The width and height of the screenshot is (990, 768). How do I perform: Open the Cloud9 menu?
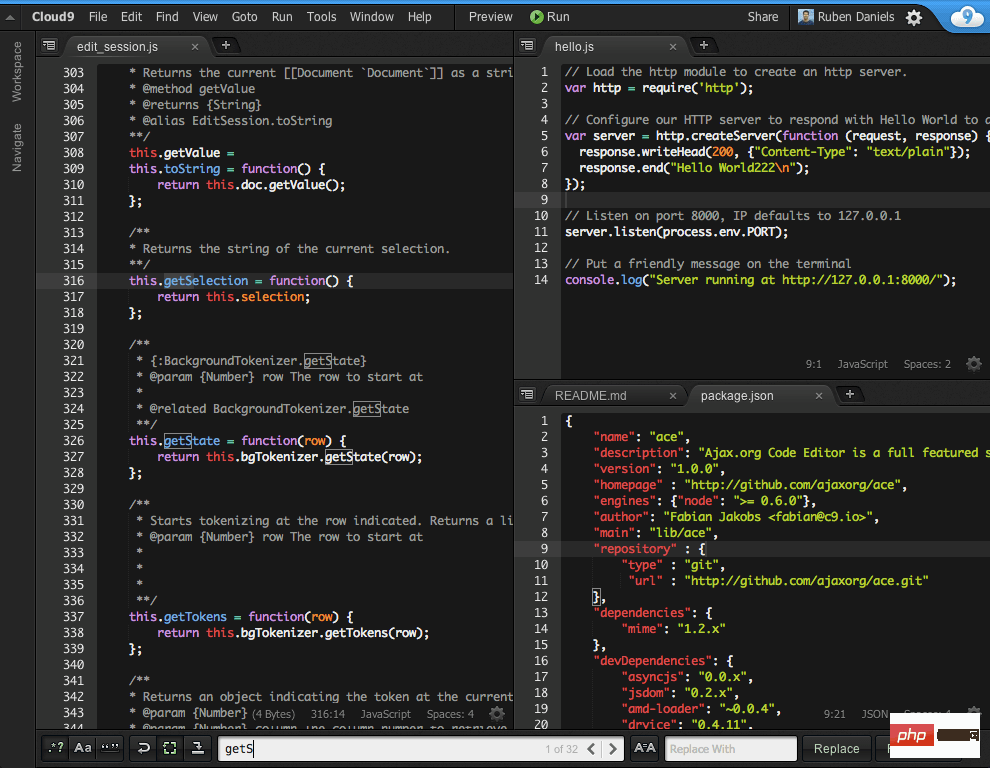pos(53,17)
